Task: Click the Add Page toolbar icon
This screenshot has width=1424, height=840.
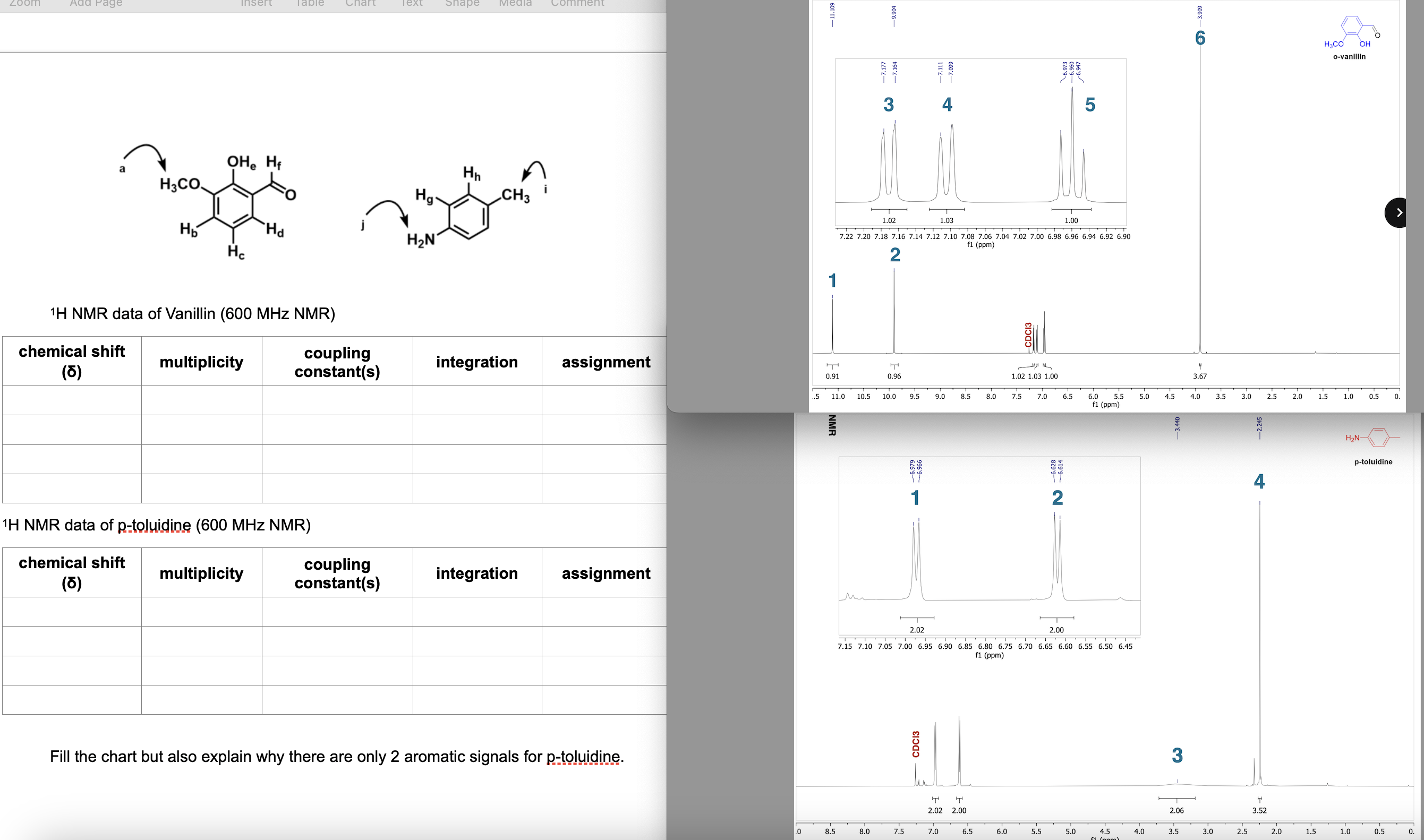Action: tap(95, 3)
